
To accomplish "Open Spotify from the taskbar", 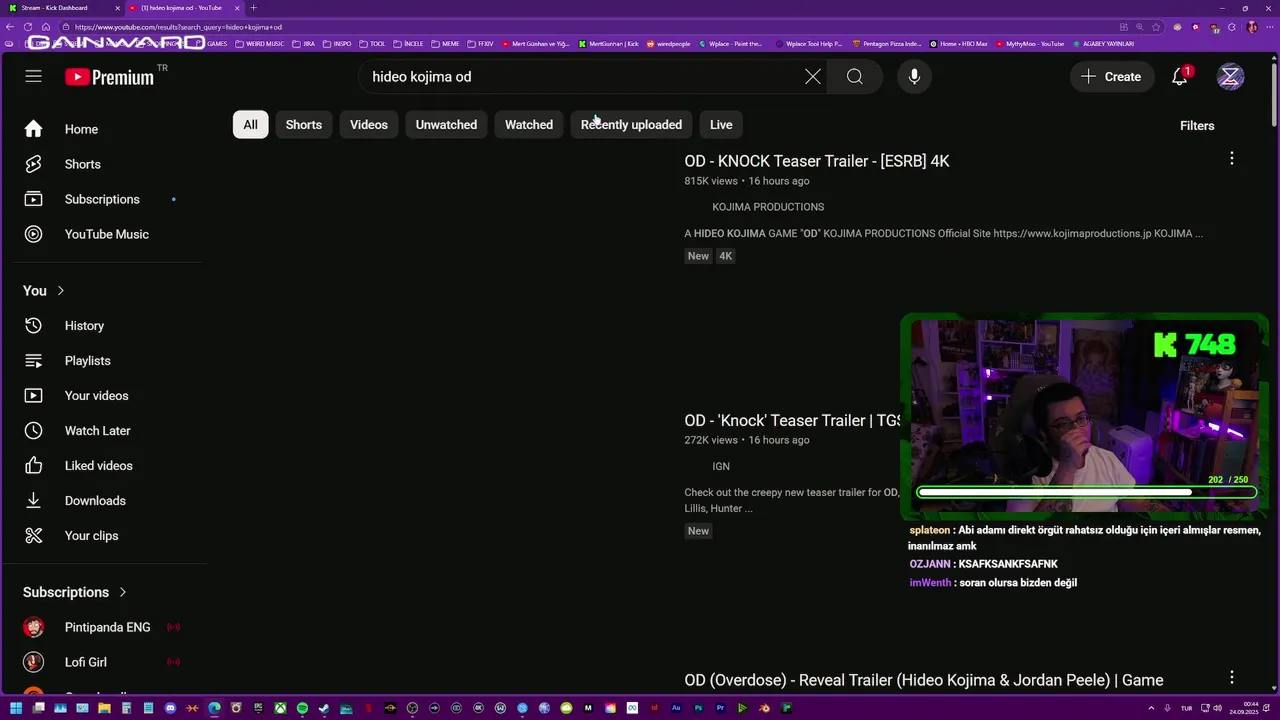I will pos(302,708).
